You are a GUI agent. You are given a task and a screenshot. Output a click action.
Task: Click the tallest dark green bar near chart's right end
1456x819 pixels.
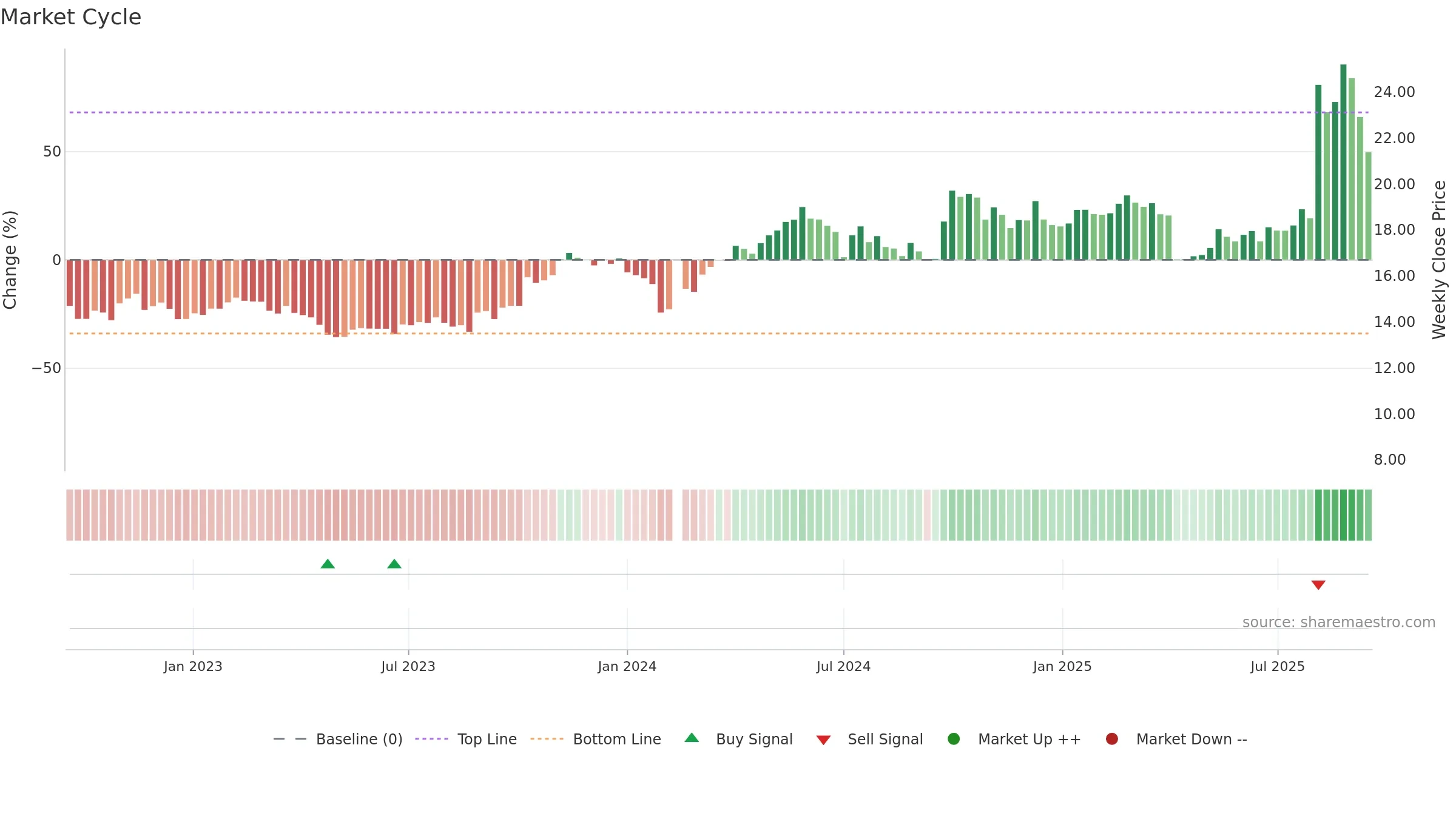coord(1343,162)
